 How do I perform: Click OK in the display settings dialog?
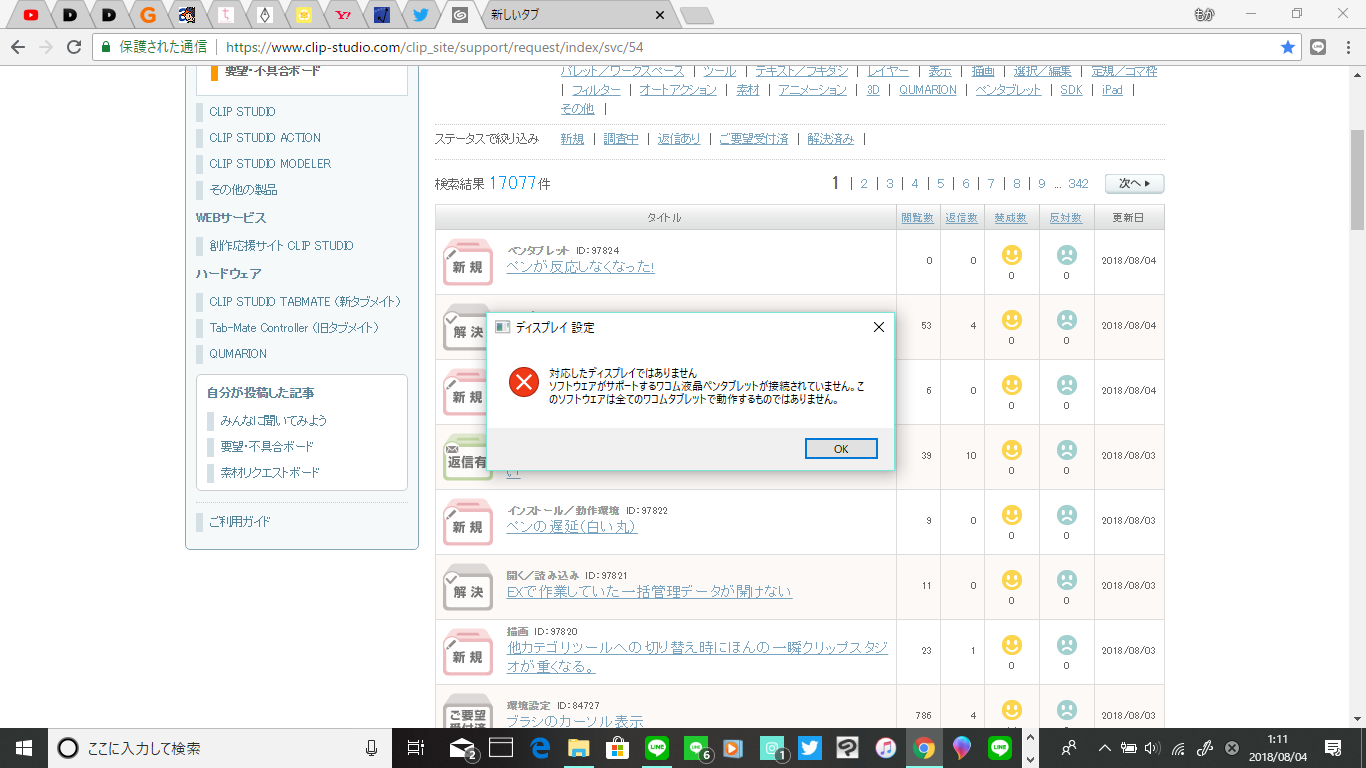pos(841,449)
